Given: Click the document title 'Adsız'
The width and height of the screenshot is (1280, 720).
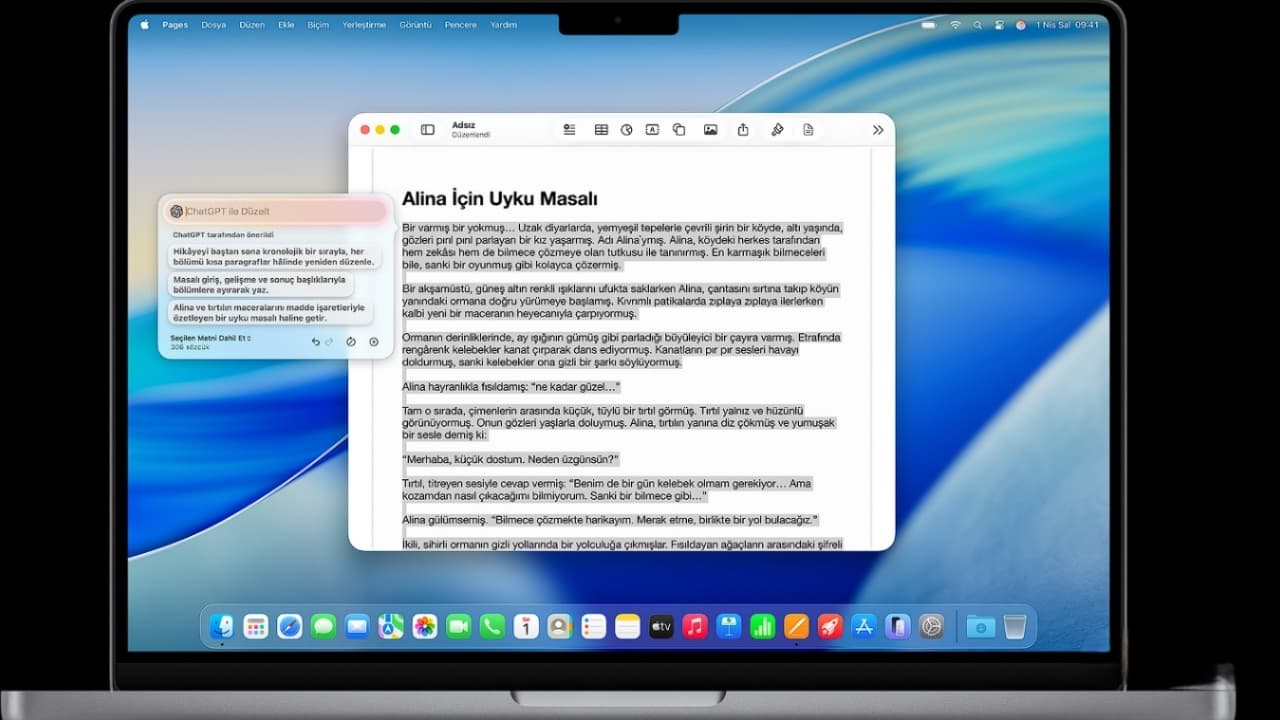Looking at the screenshot, I should 463,125.
